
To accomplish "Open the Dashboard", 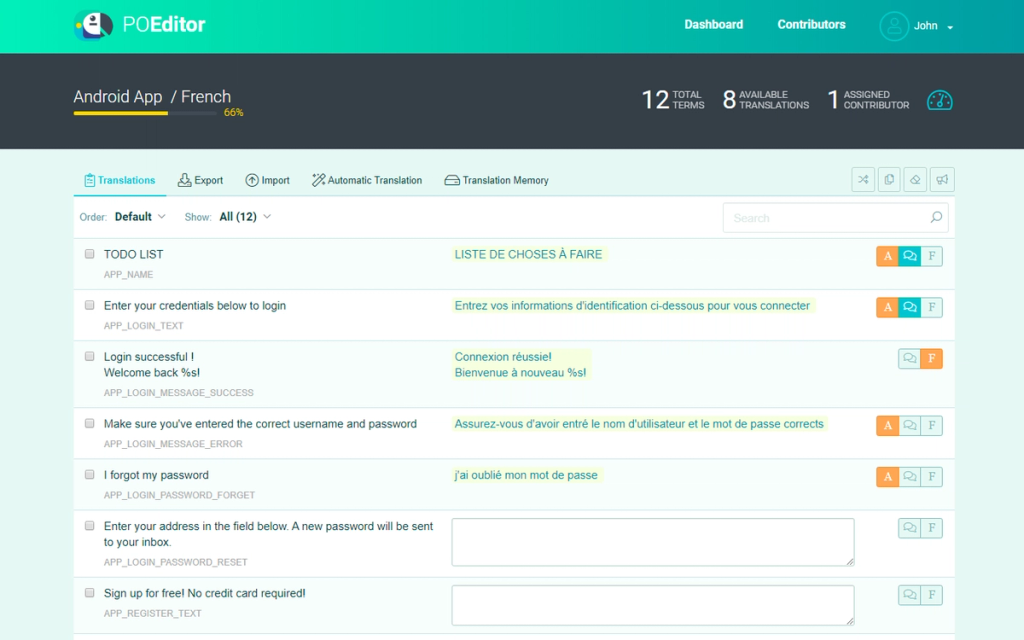I will click(713, 24).
